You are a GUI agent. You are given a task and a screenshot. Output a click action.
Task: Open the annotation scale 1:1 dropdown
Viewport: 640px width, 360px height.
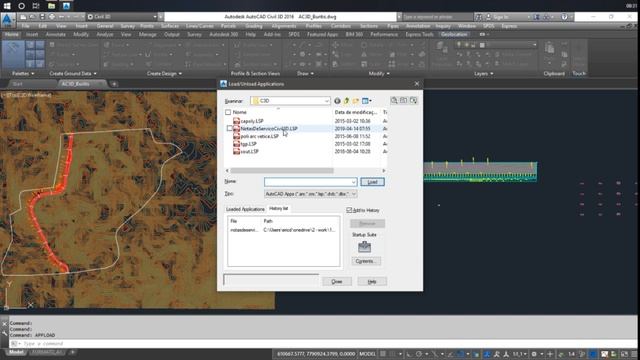click(519, 354)
